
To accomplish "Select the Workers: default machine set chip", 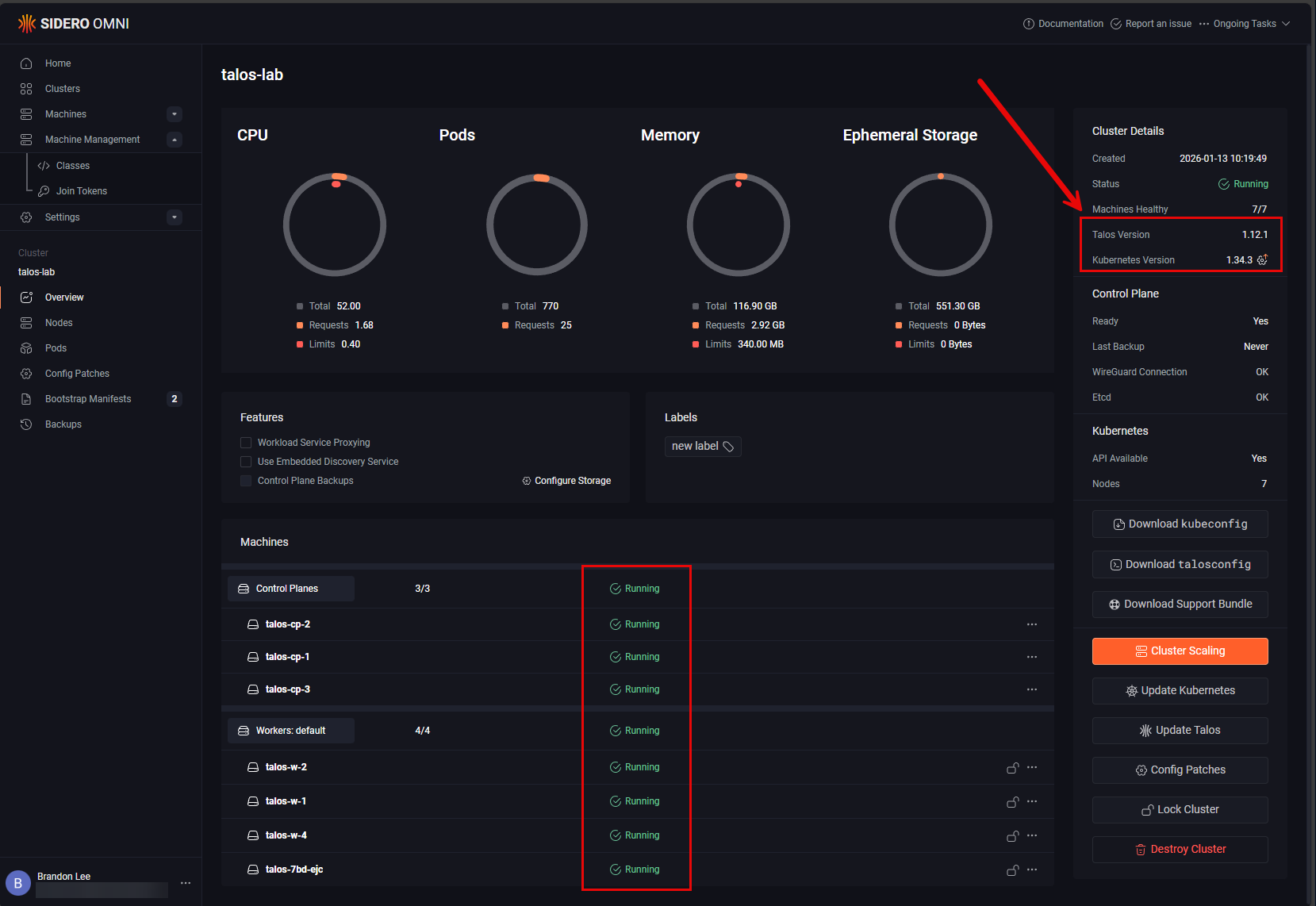I will [290, 731].
